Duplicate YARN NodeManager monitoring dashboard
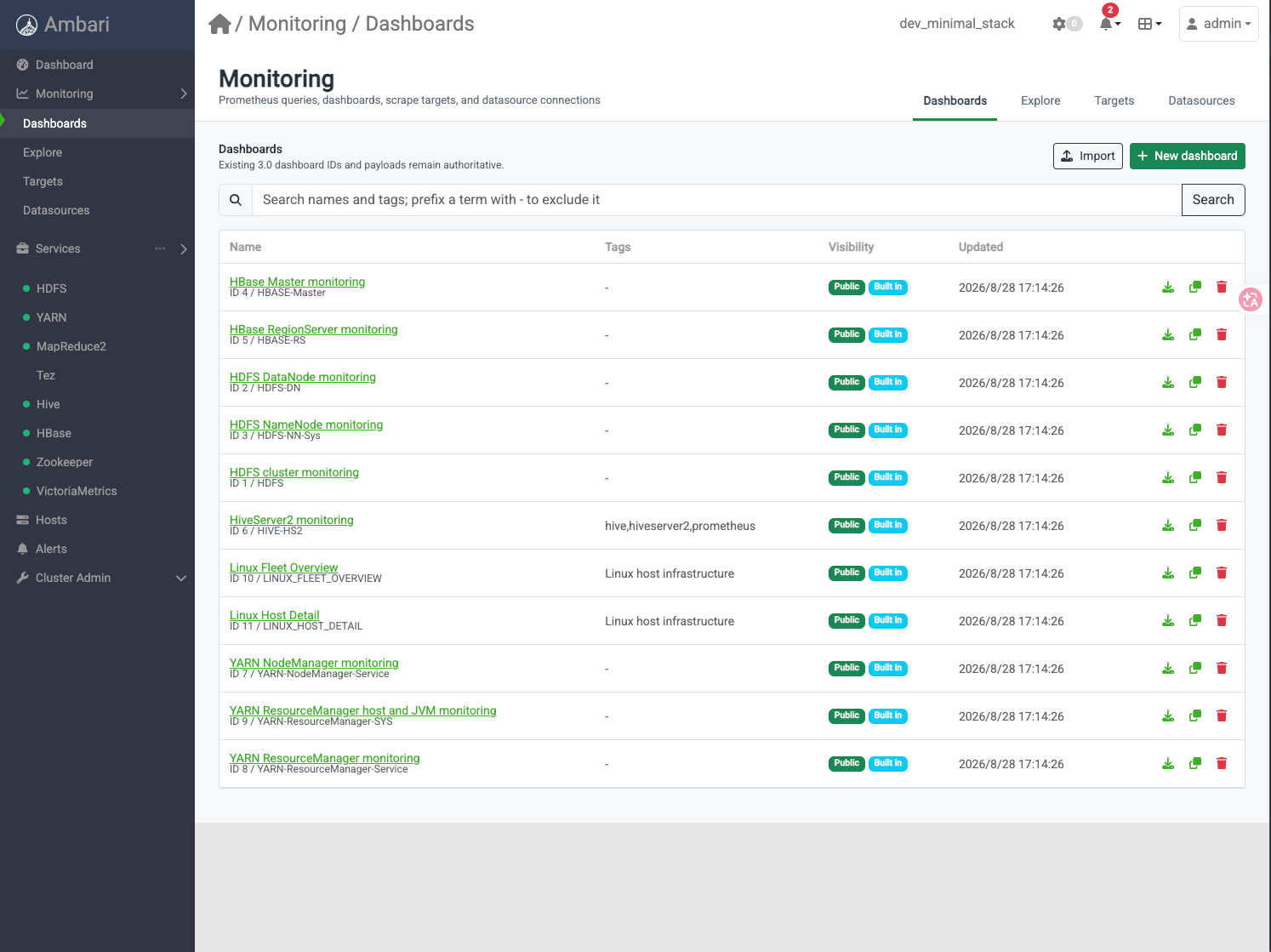This screenshot has height=952, width=1271. click(x=1195, y=669)
